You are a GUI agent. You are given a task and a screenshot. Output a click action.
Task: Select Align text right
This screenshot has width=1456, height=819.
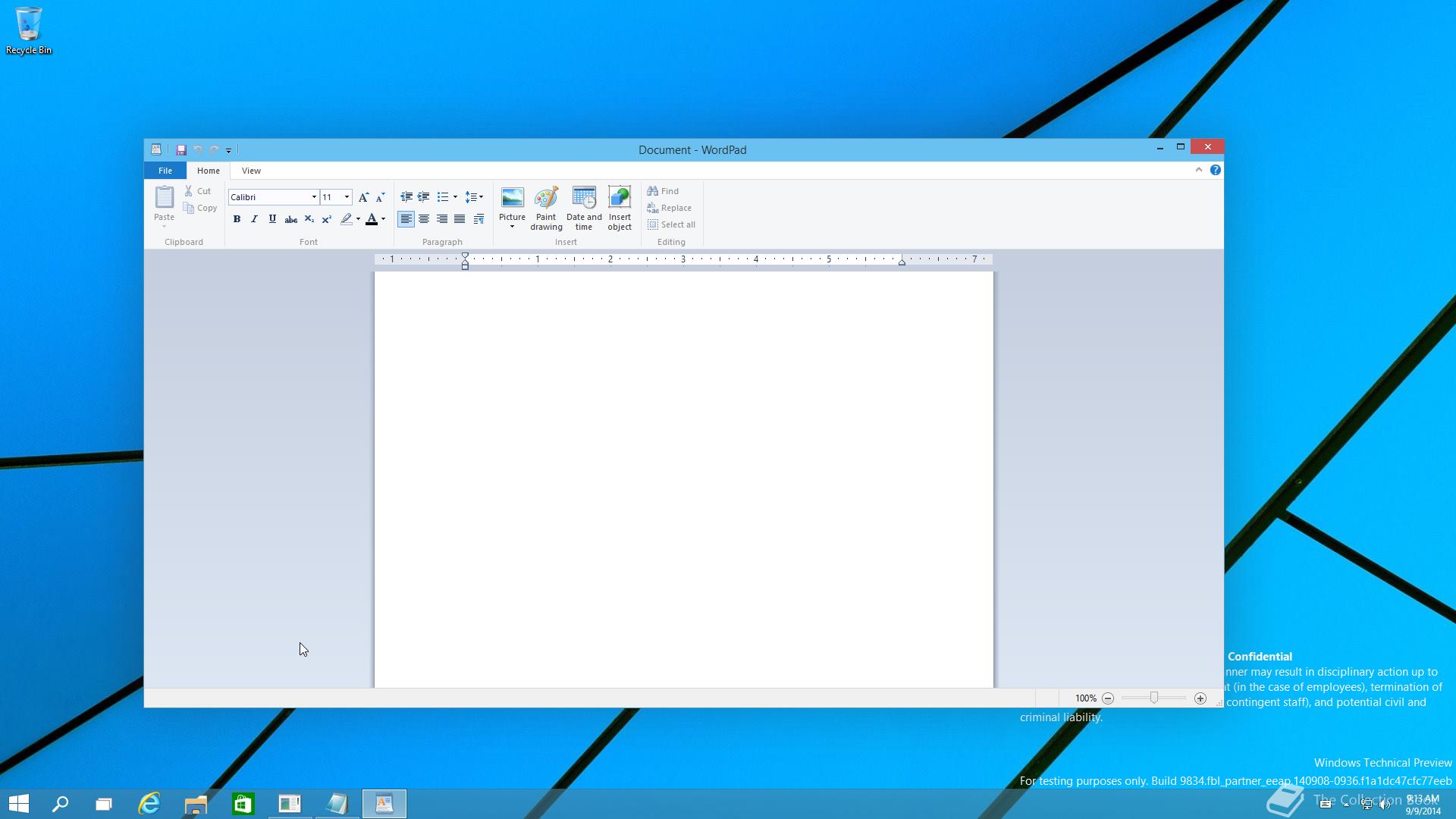[442, 219]
